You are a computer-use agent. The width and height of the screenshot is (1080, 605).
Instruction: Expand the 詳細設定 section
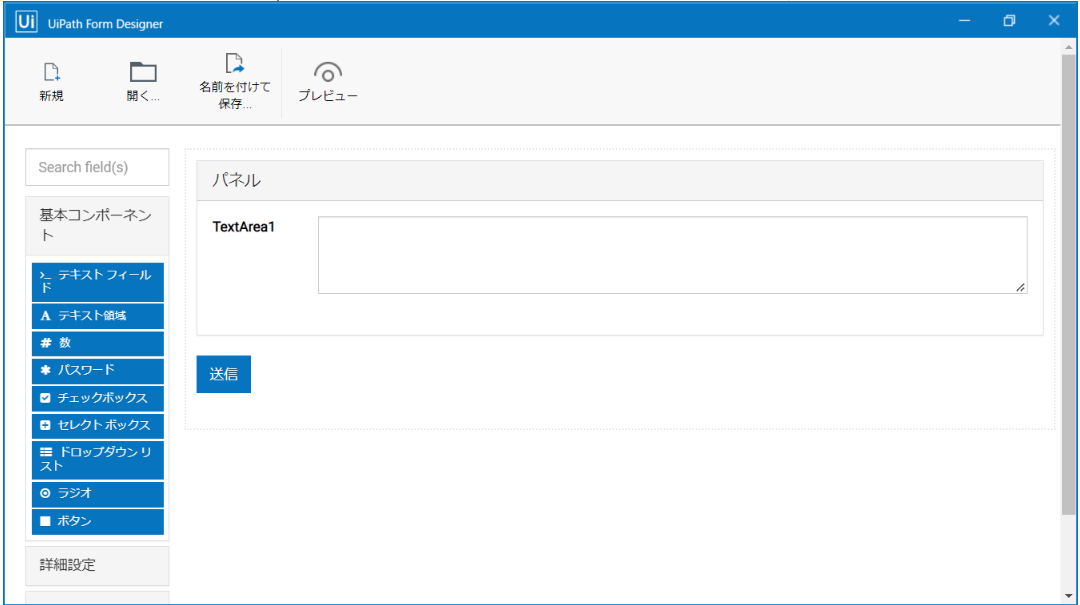click(97, 565)
